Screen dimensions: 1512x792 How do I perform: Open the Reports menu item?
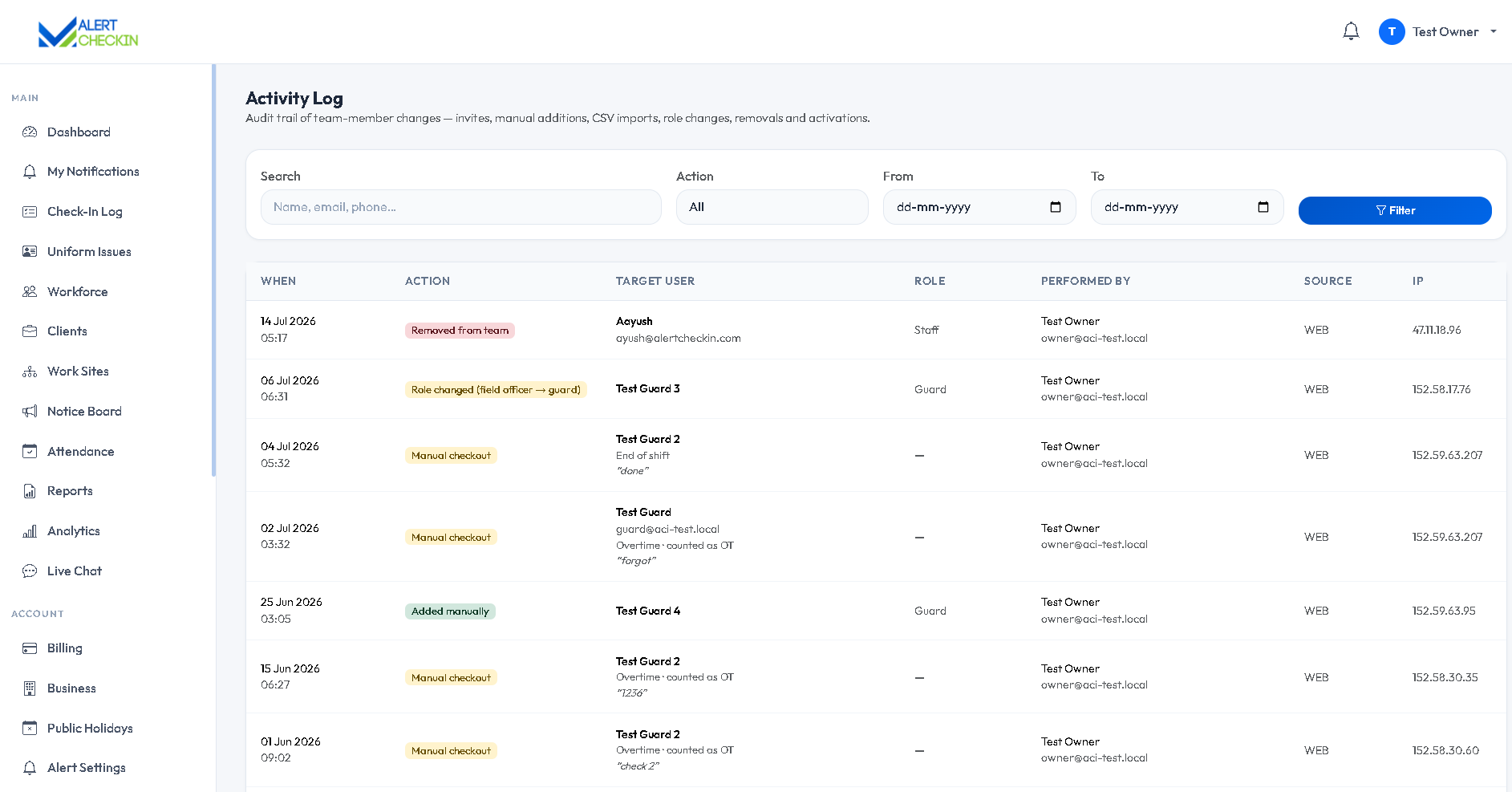pos(70,491)
